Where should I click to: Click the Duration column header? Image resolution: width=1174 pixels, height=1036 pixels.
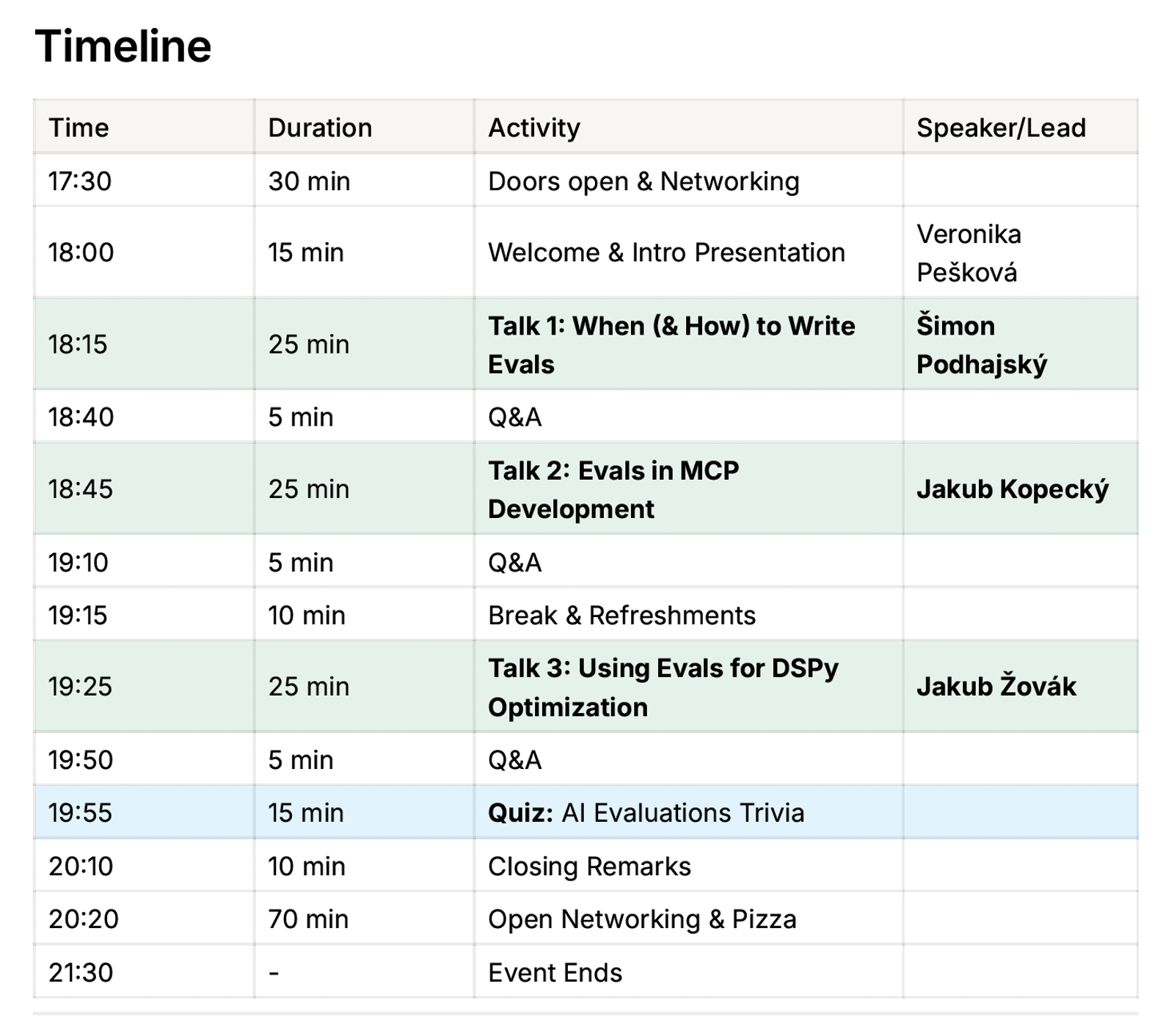tap(320, 128)
